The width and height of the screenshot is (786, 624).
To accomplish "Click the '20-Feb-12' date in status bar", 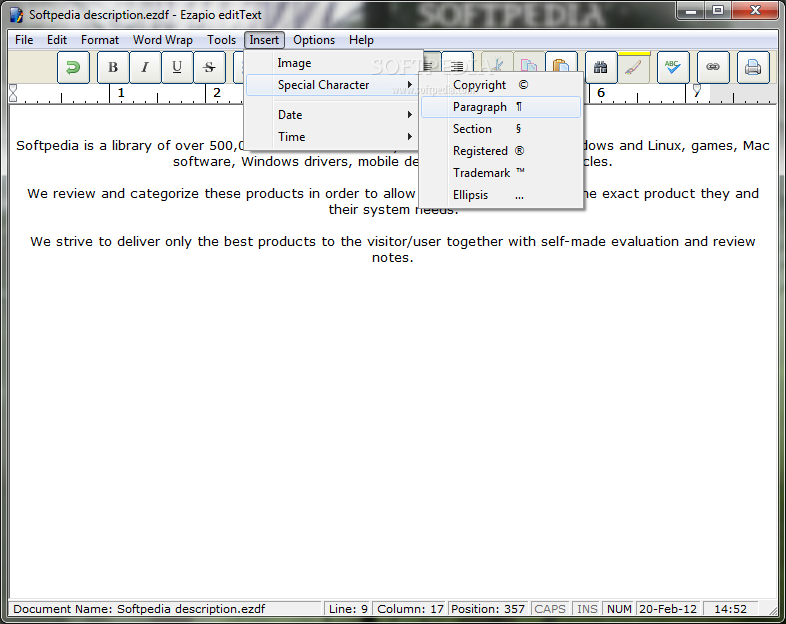I will (x=668, y=609).
